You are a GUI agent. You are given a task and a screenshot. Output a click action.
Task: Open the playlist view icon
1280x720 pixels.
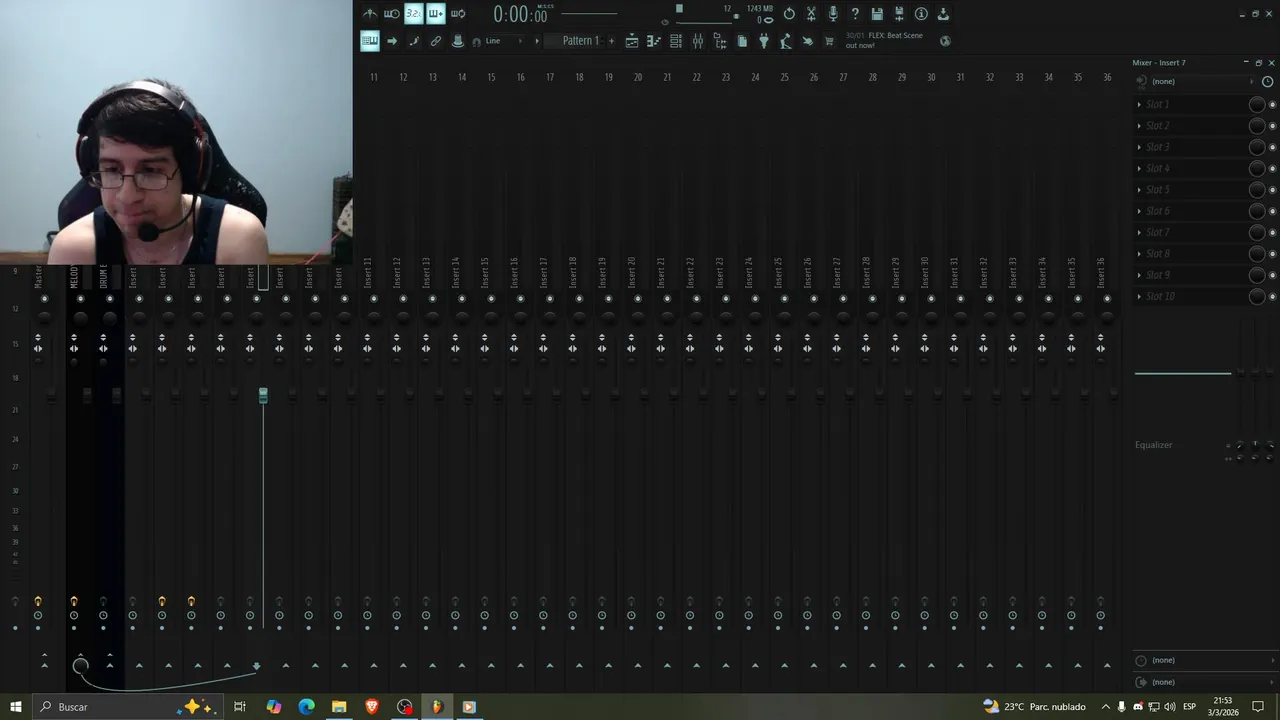pos(632,41)
